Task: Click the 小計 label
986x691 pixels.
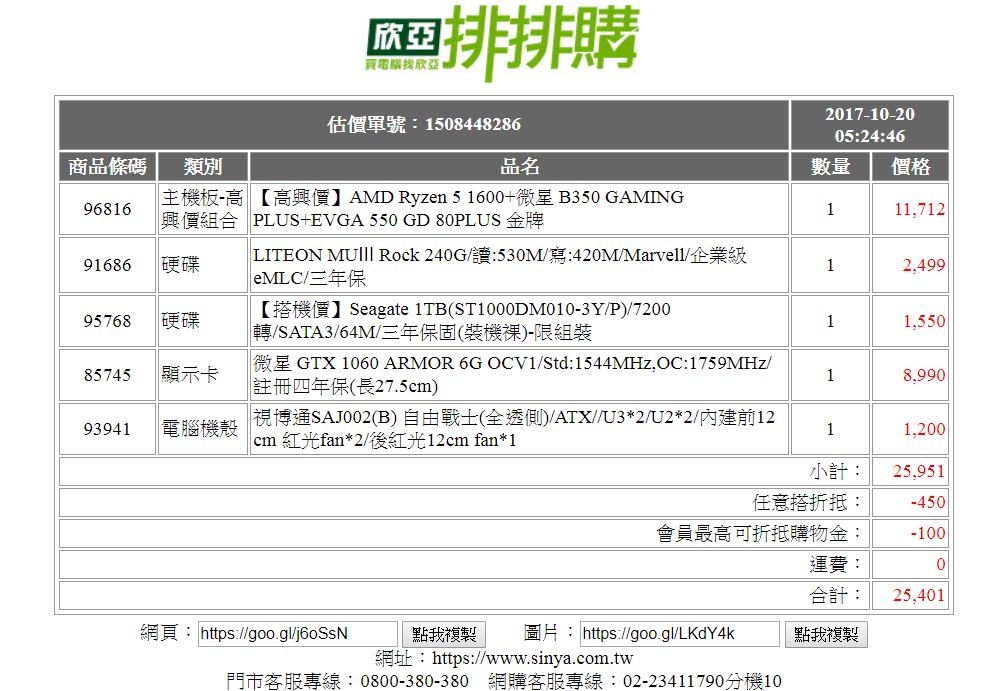Action: (834, 472)
